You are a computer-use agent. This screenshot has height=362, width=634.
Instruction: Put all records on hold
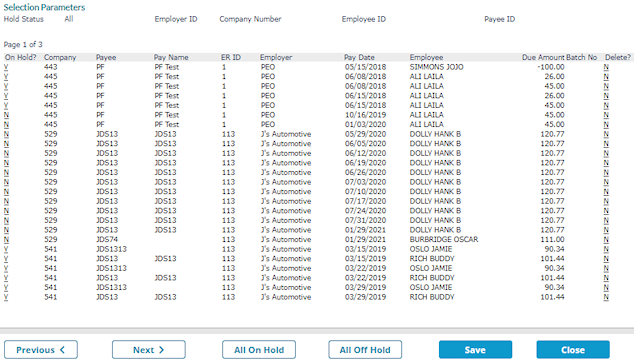click(x=259, y=350)
